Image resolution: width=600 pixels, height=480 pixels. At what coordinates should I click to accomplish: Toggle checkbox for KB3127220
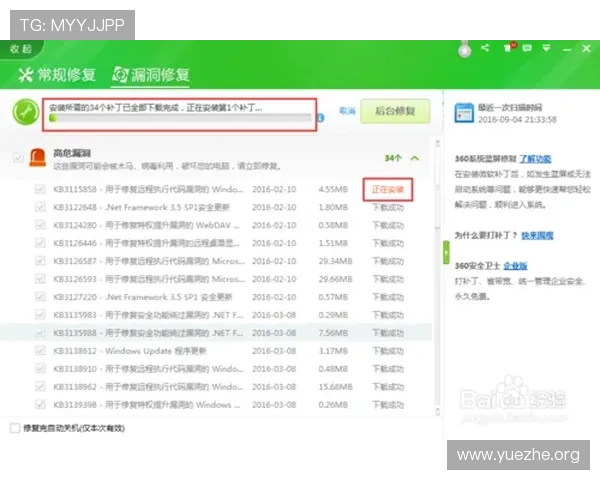click(40, 297)
